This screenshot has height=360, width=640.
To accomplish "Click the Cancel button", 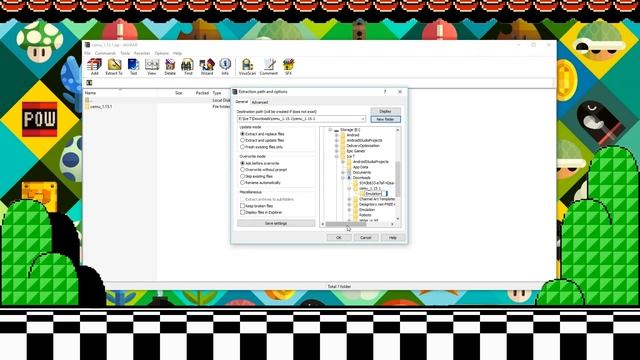I will (366, 238).
